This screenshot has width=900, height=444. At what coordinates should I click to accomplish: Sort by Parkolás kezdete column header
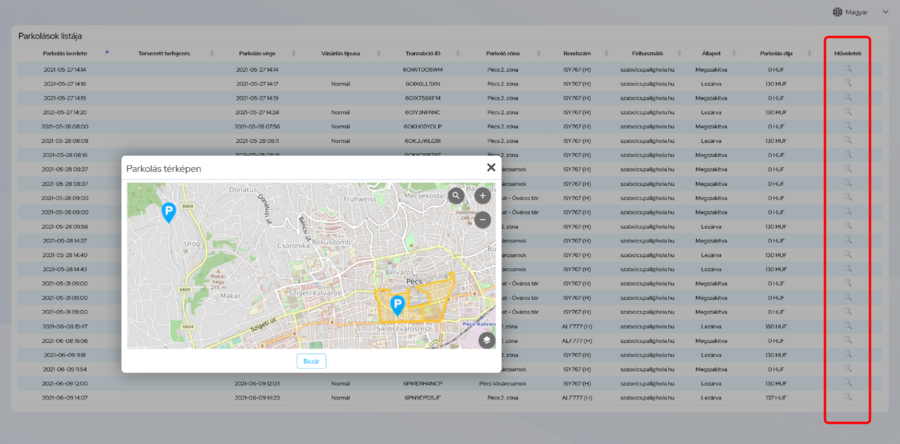(65, 52)
